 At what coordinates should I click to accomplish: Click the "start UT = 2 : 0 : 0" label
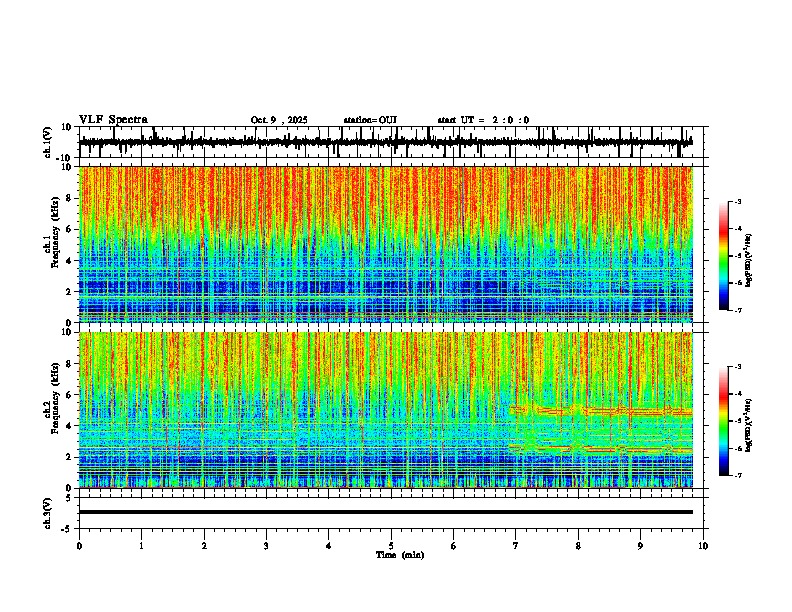click(483, 120)
